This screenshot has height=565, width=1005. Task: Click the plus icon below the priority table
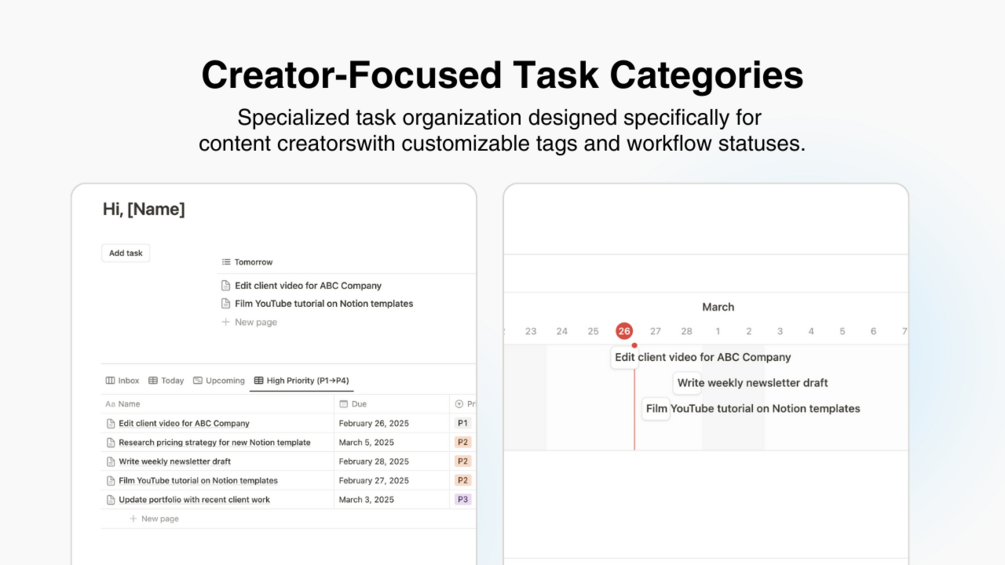133,519
